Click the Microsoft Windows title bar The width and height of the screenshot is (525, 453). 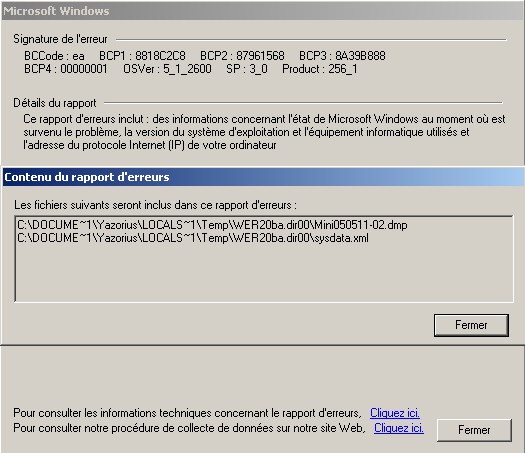coord(262,11)
